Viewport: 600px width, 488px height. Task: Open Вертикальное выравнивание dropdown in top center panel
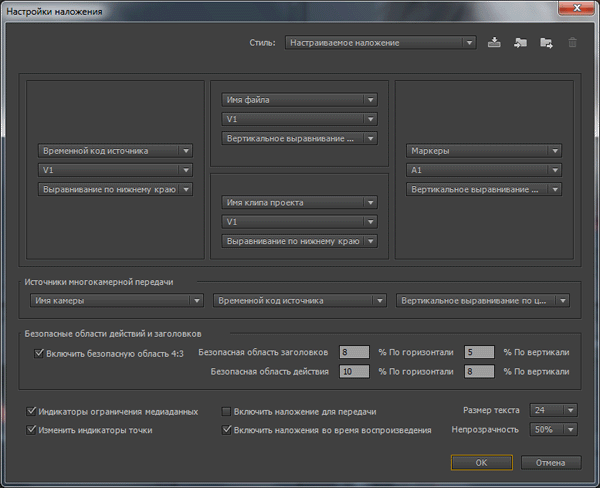[x=299, y=138]
